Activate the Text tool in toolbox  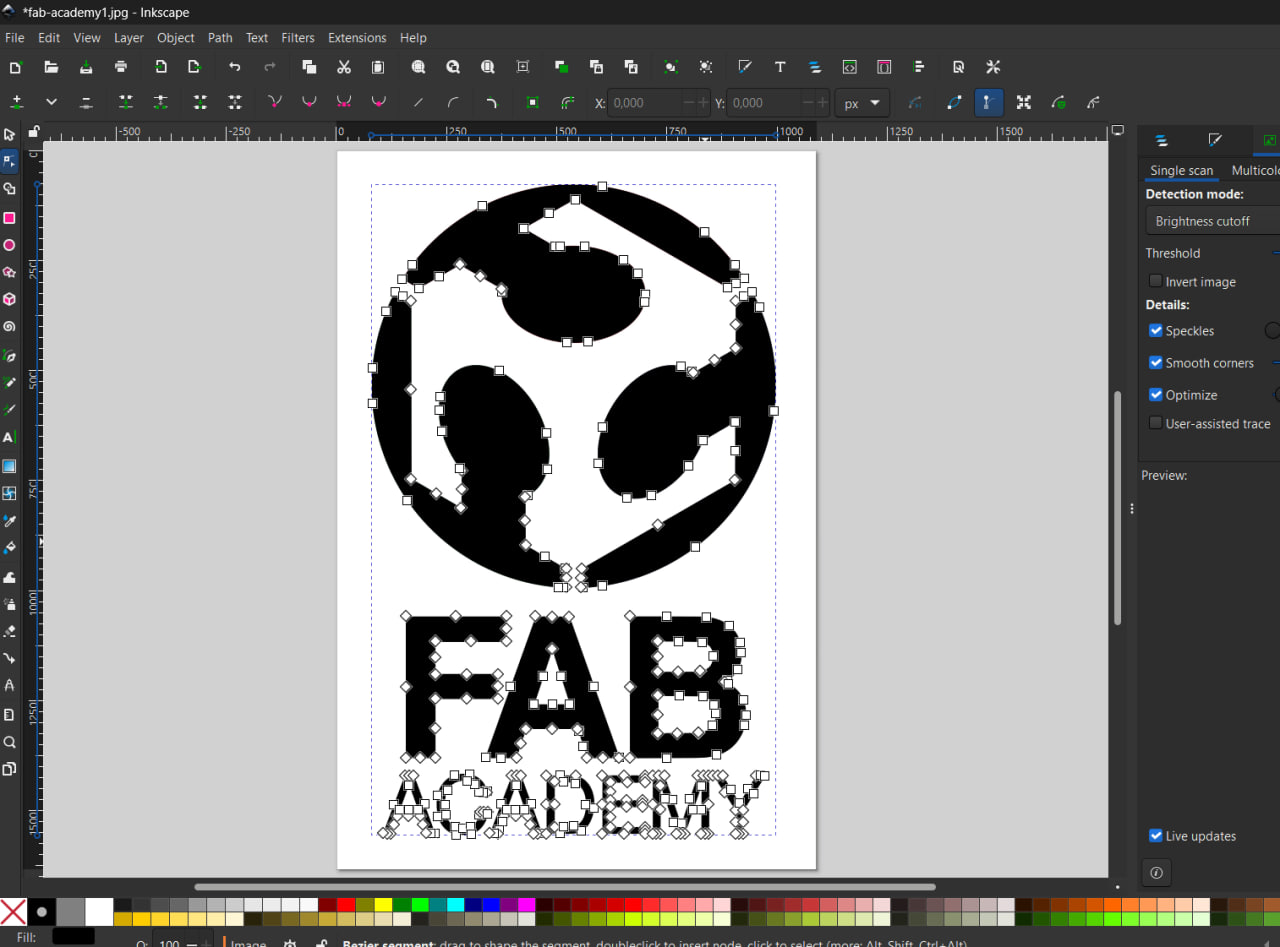[9, 437]
